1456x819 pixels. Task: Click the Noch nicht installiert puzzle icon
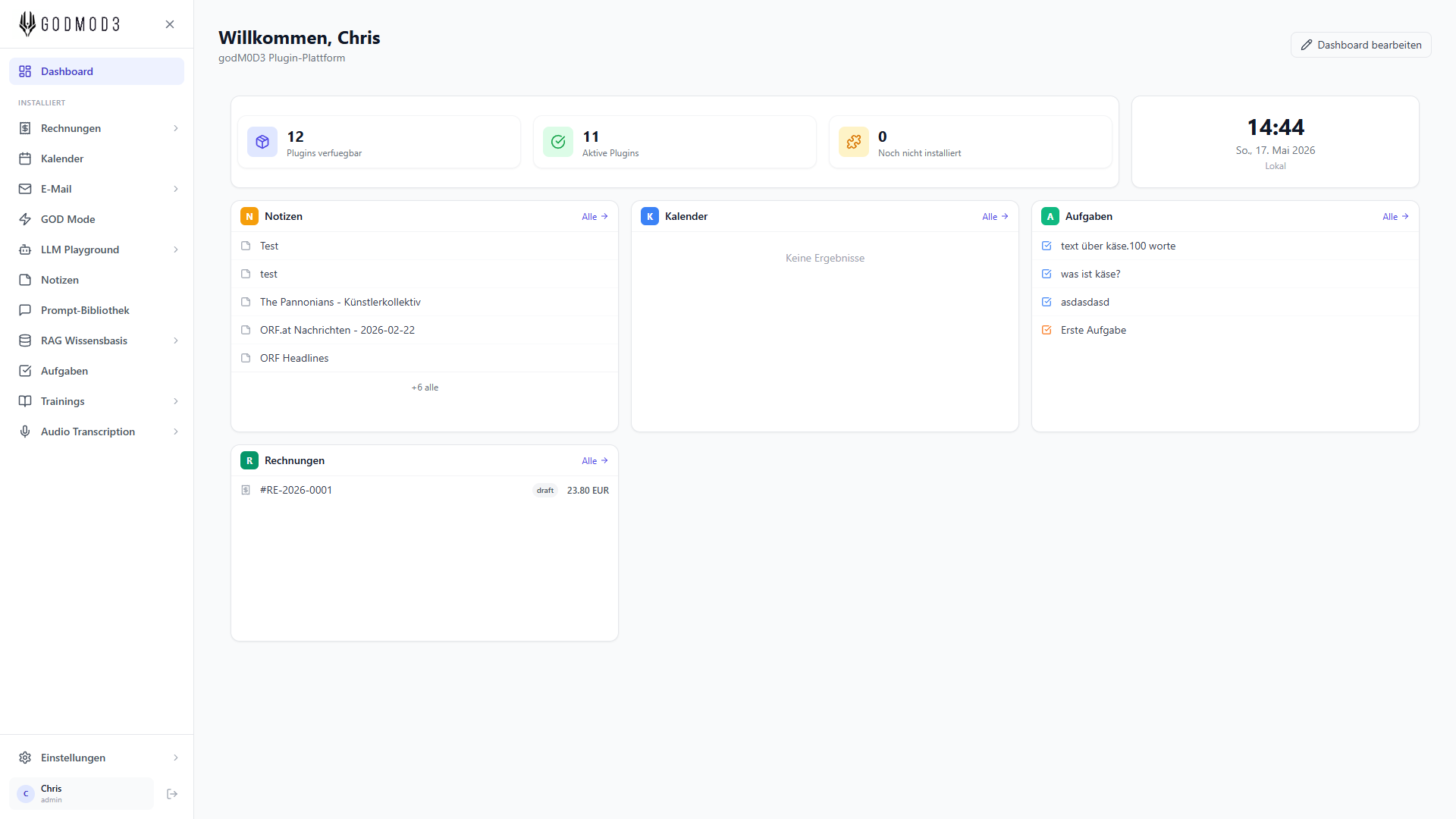click(x=854, y=142)
